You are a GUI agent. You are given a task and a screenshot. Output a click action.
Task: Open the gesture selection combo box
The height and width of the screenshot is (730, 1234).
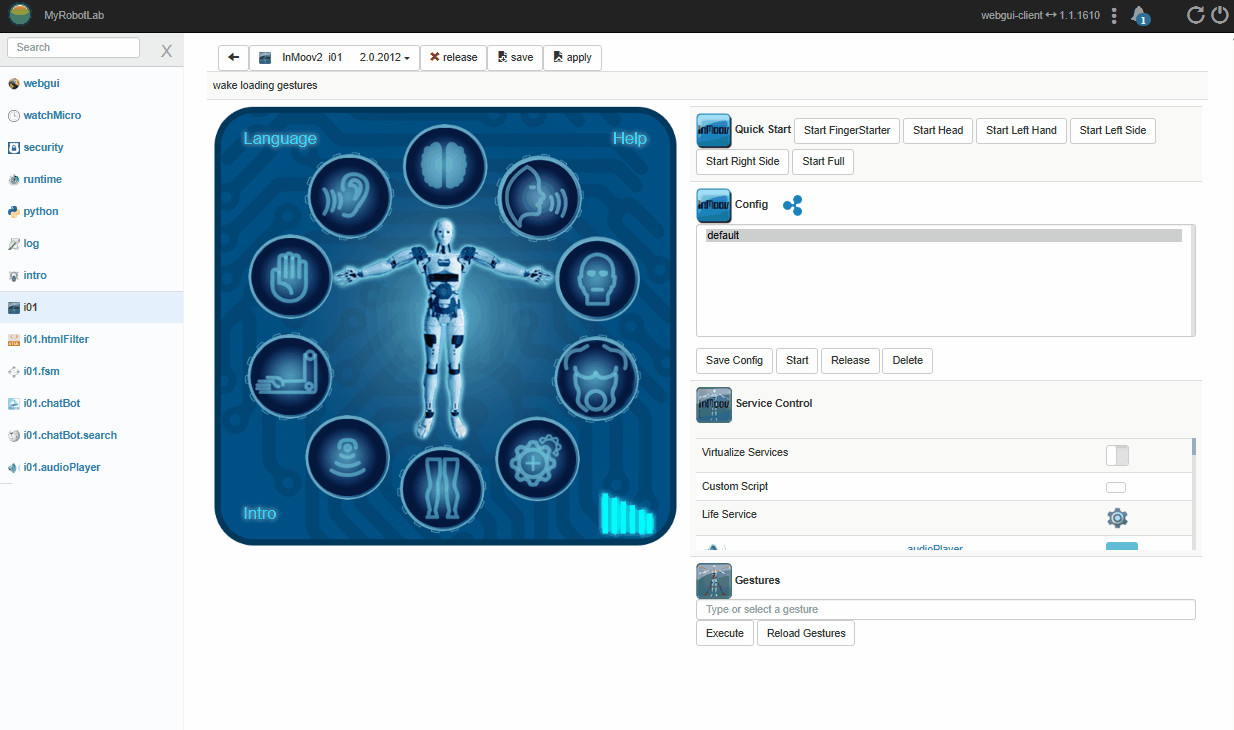(945, 610)
